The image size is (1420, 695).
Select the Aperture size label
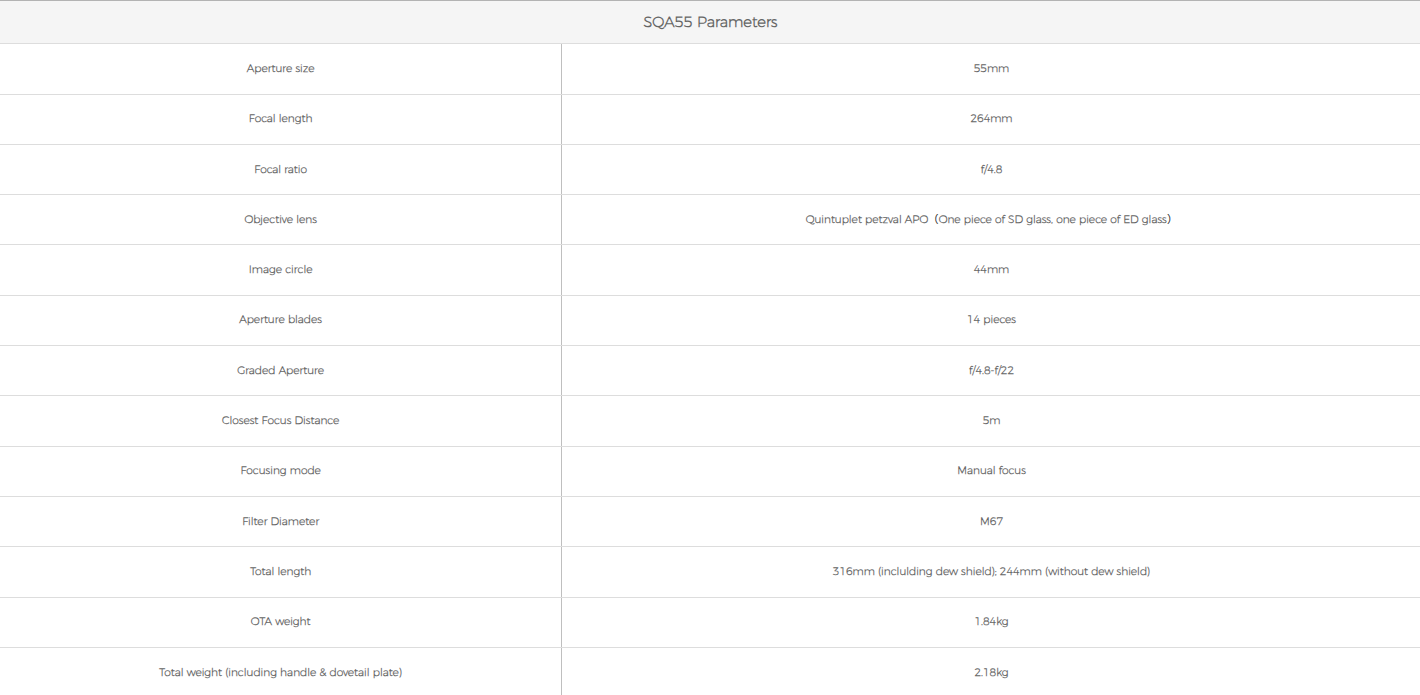coord(280,68)
